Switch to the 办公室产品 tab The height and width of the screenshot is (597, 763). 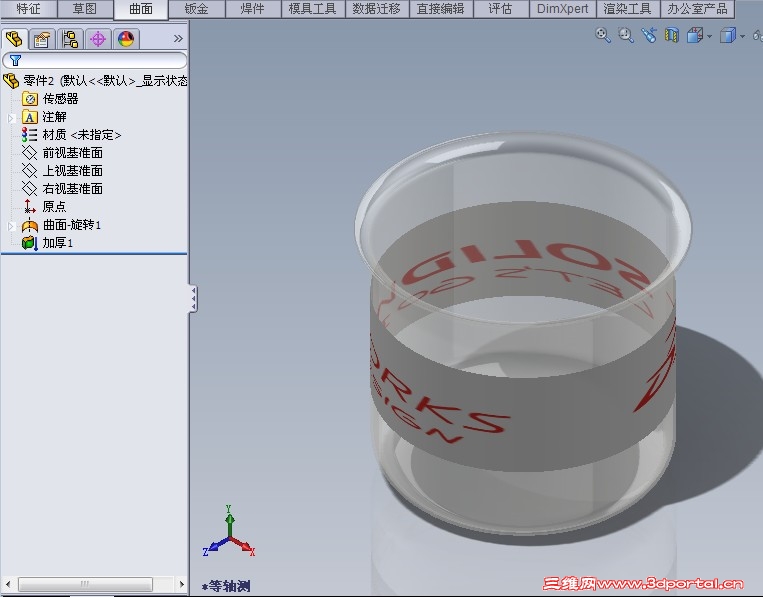point(697,9)
